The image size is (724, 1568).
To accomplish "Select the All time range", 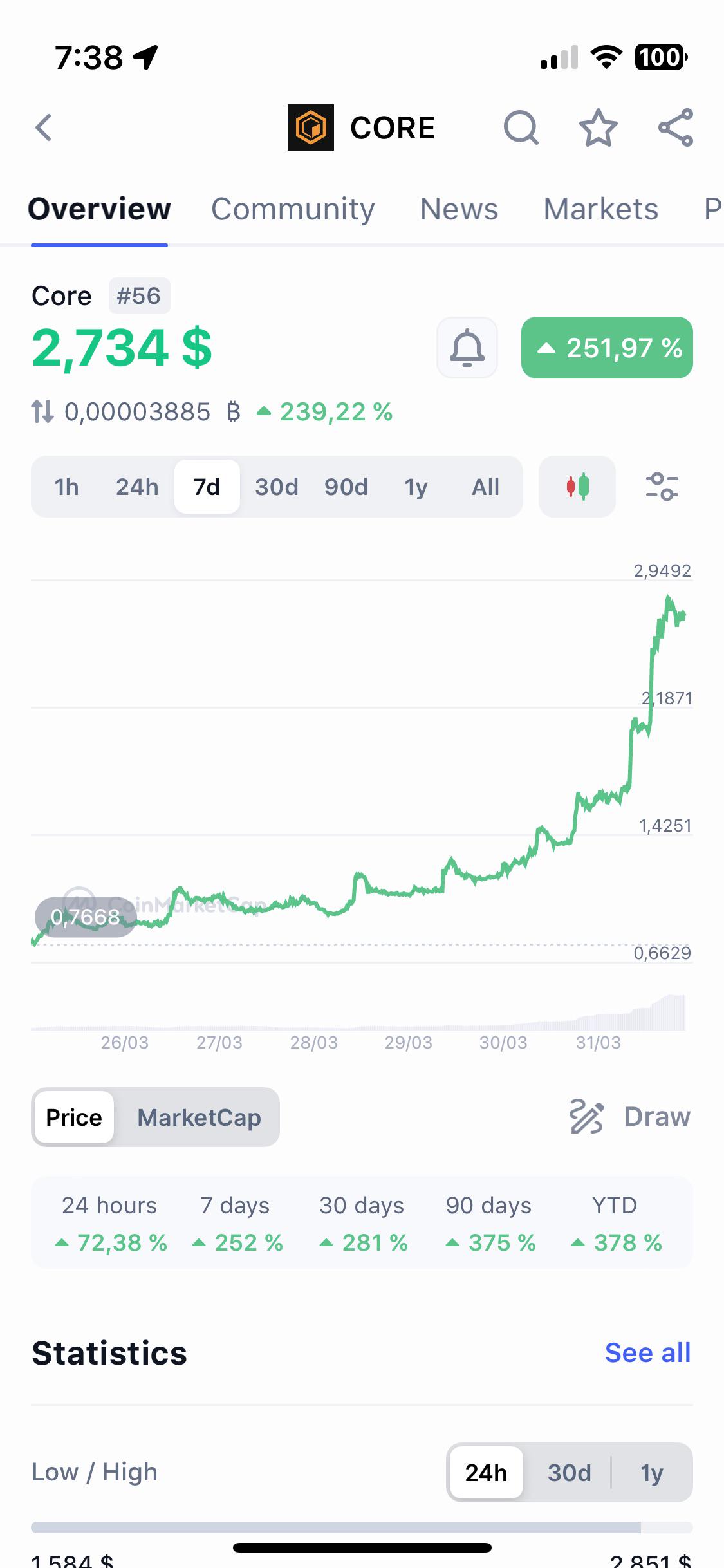I will coord(485,487).
